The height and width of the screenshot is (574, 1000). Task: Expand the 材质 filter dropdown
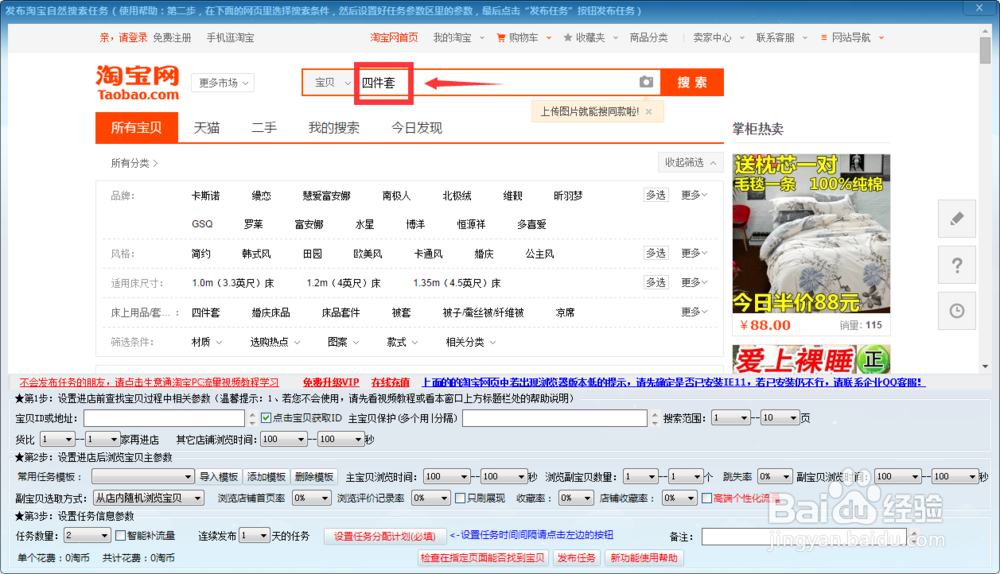(x=207, y=342)
